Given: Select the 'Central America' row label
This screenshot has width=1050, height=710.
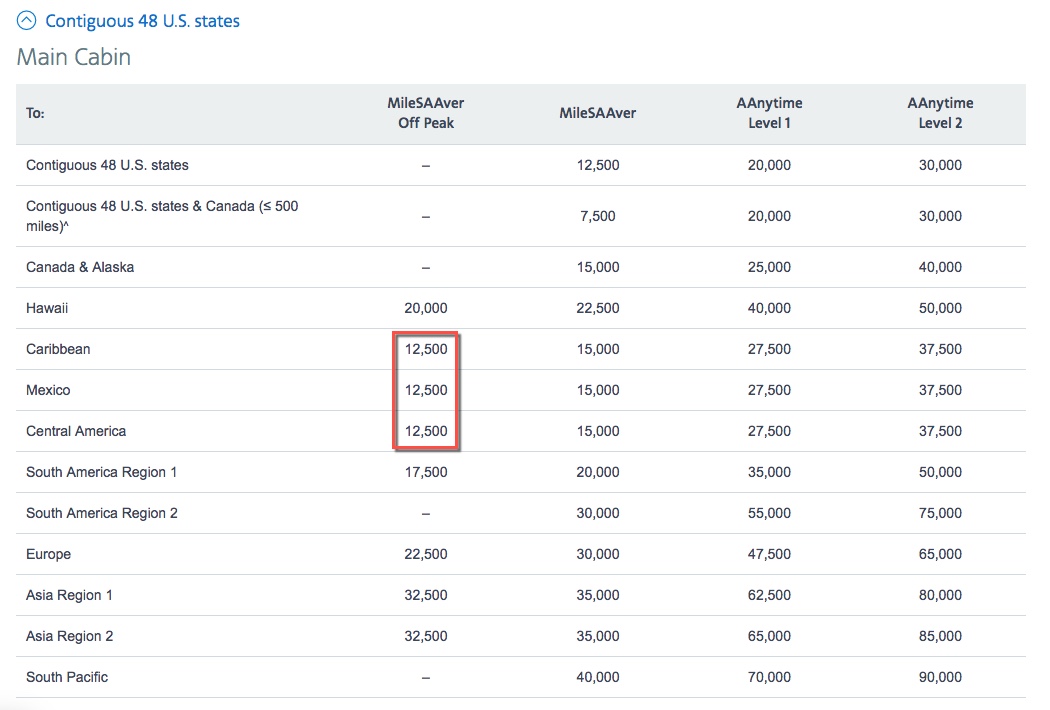Looking at the screenshot, I should coord(76,431).
